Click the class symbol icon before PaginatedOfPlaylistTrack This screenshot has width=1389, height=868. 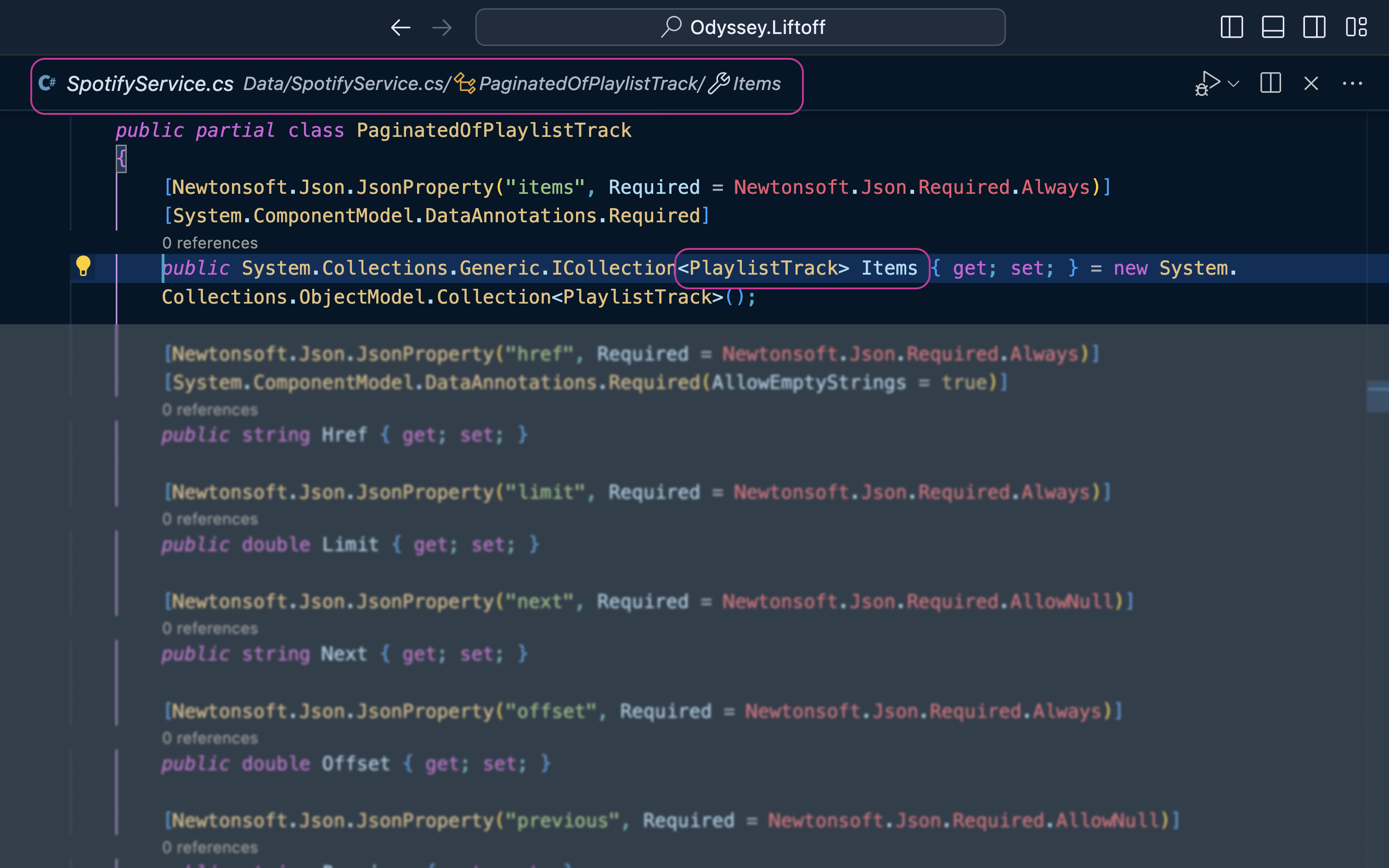click(465, 84)
